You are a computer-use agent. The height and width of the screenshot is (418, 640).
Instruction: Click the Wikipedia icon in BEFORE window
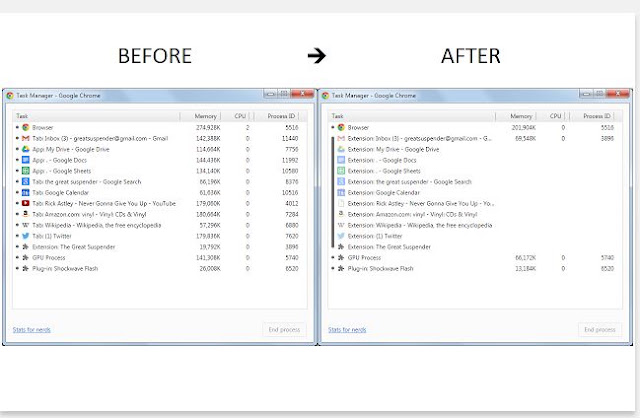click(x=26, y=225)
